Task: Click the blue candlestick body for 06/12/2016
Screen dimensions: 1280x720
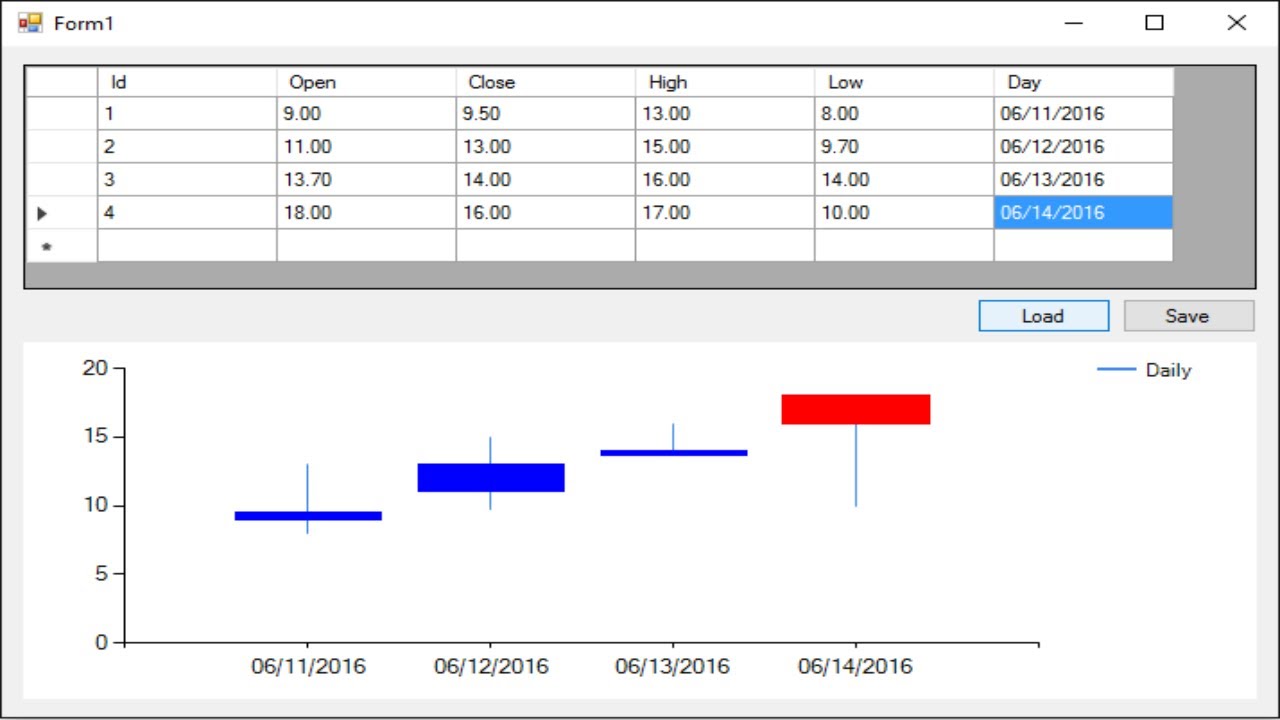Action: (491, 477)
